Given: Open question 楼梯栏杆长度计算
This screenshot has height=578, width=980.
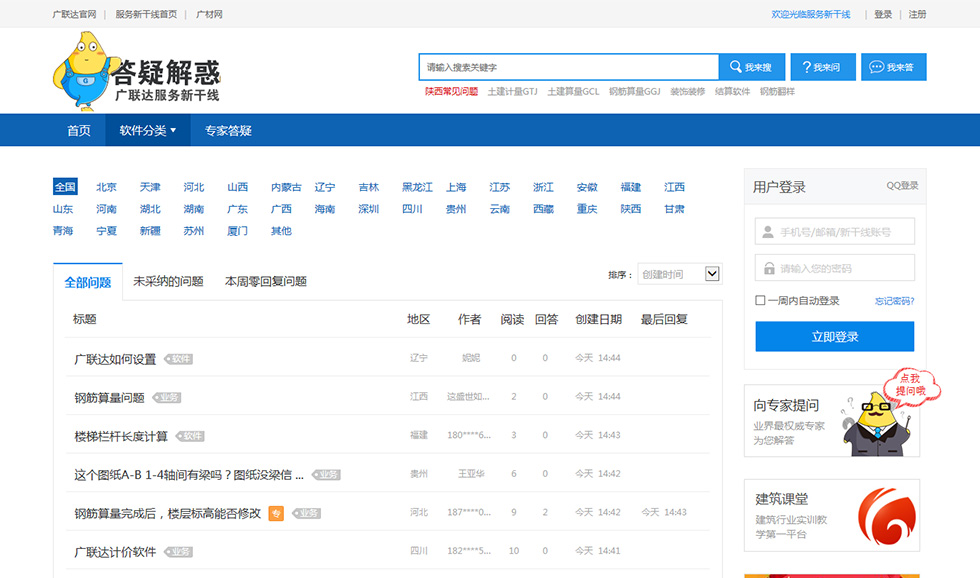Looking at the screenshot, I should tap(121, 436).
